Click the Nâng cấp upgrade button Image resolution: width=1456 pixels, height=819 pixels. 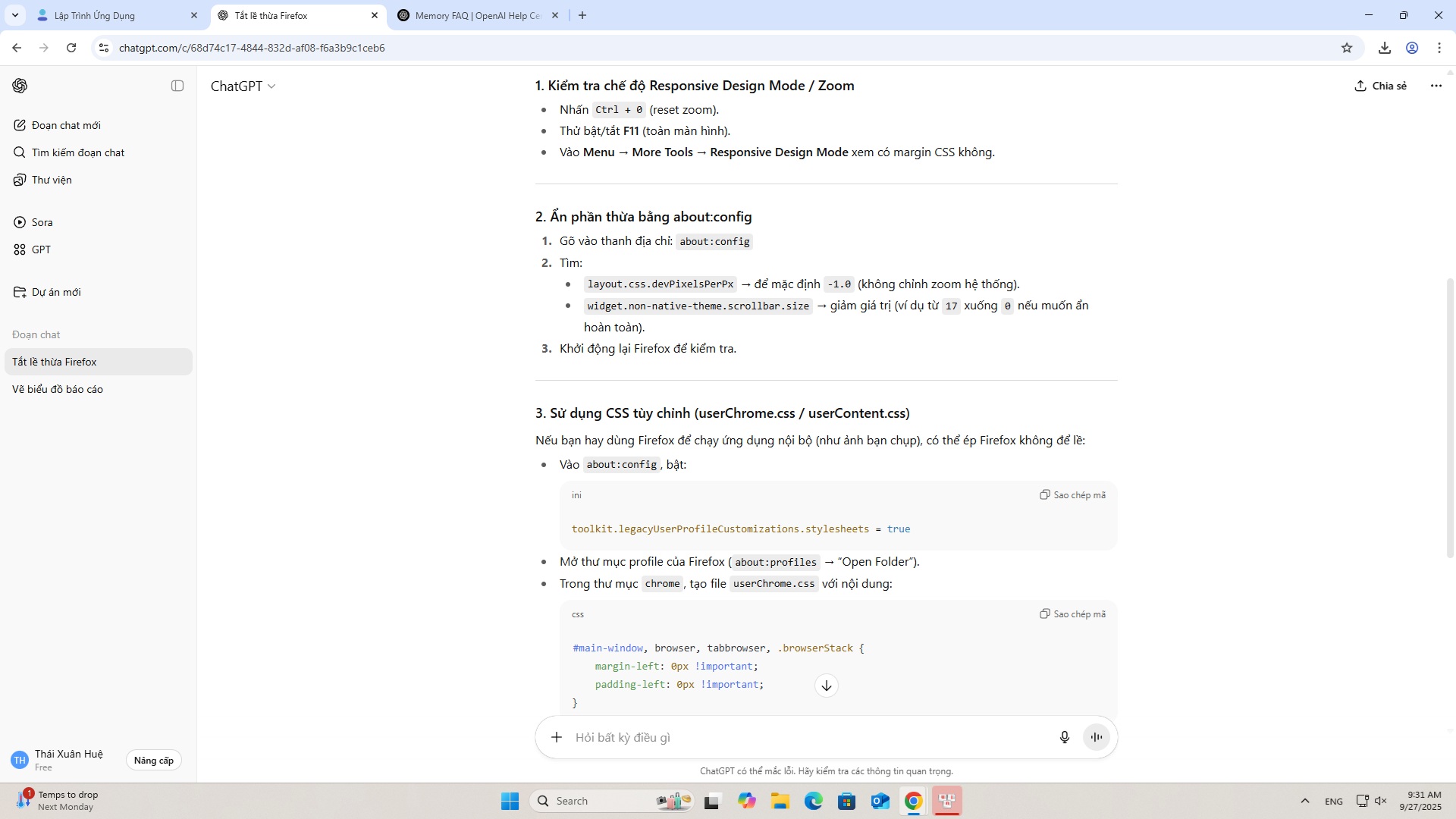click(153, 760)
